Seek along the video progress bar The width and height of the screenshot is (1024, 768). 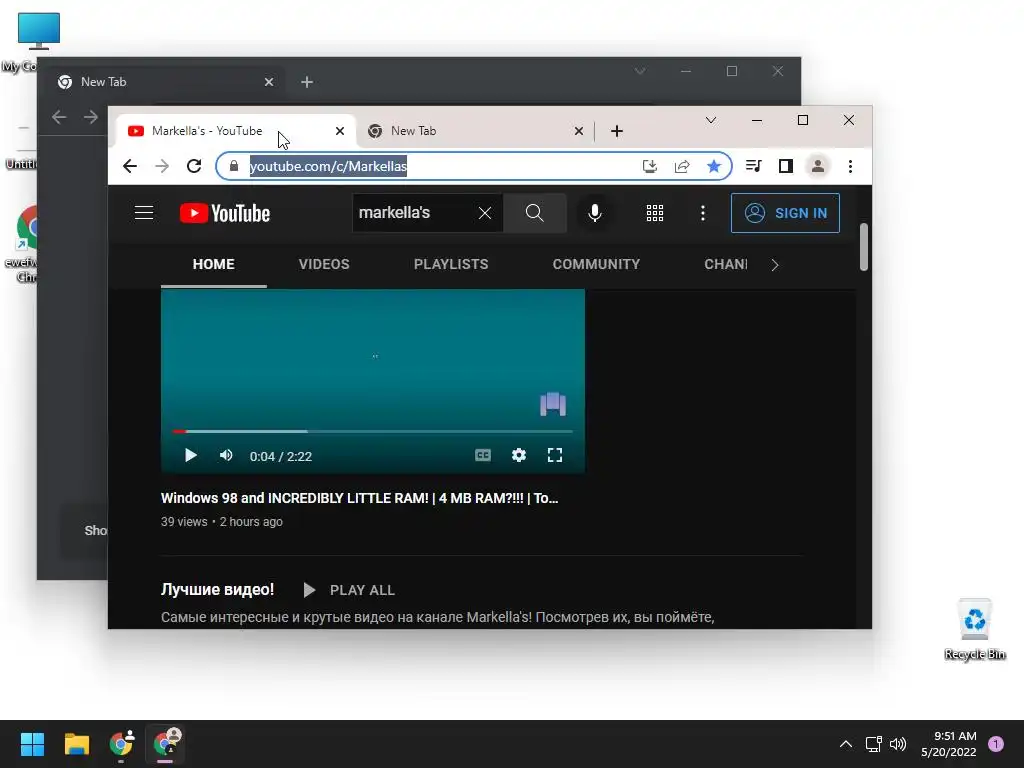coord(372,431)
